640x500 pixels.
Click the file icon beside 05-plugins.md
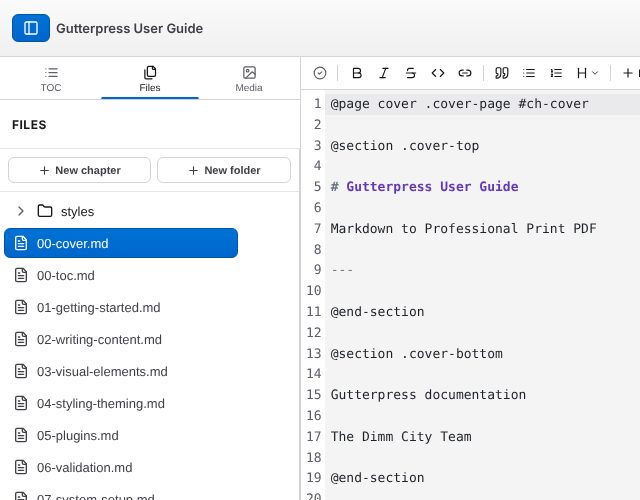[x=21, y=435]
